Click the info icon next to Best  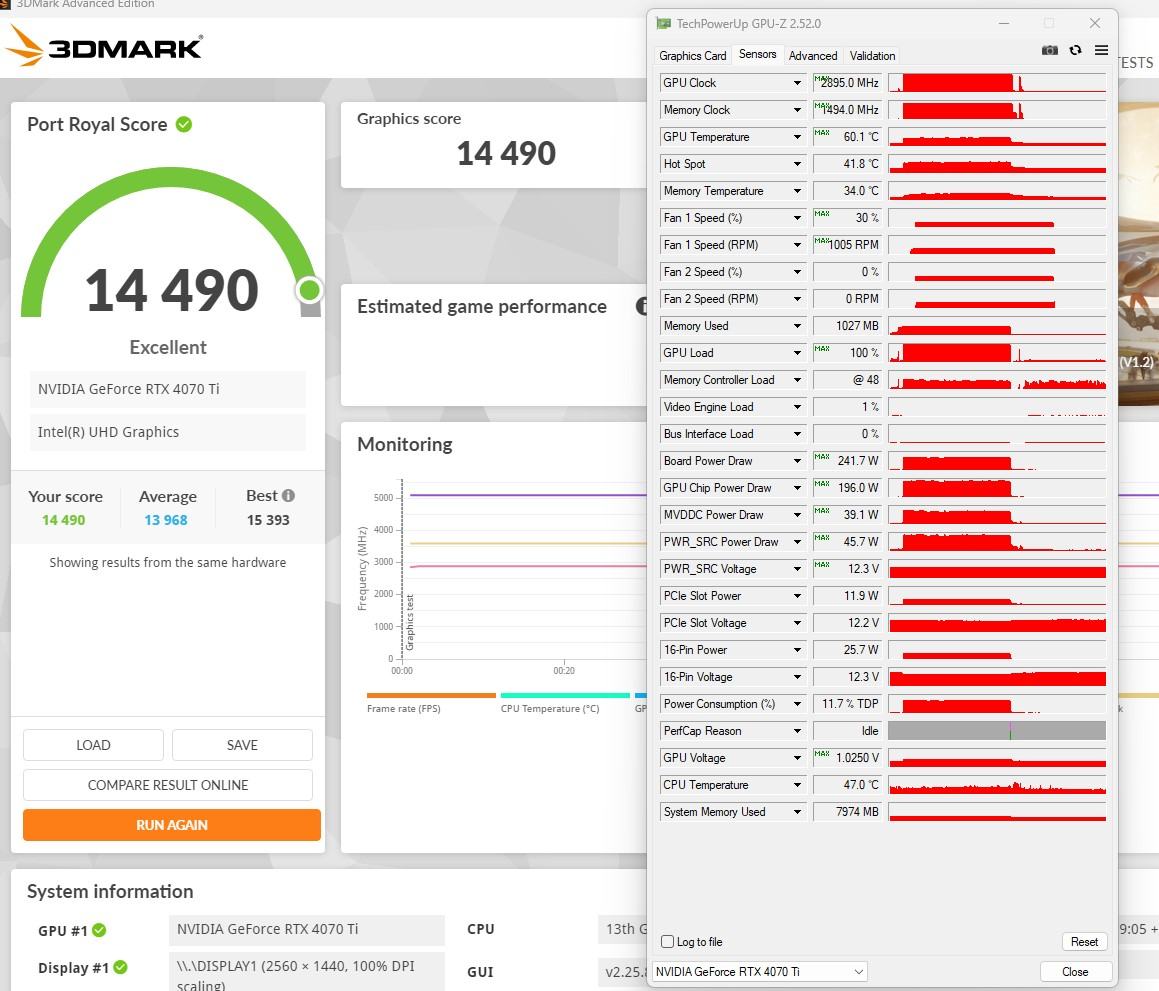click(288, 495)
